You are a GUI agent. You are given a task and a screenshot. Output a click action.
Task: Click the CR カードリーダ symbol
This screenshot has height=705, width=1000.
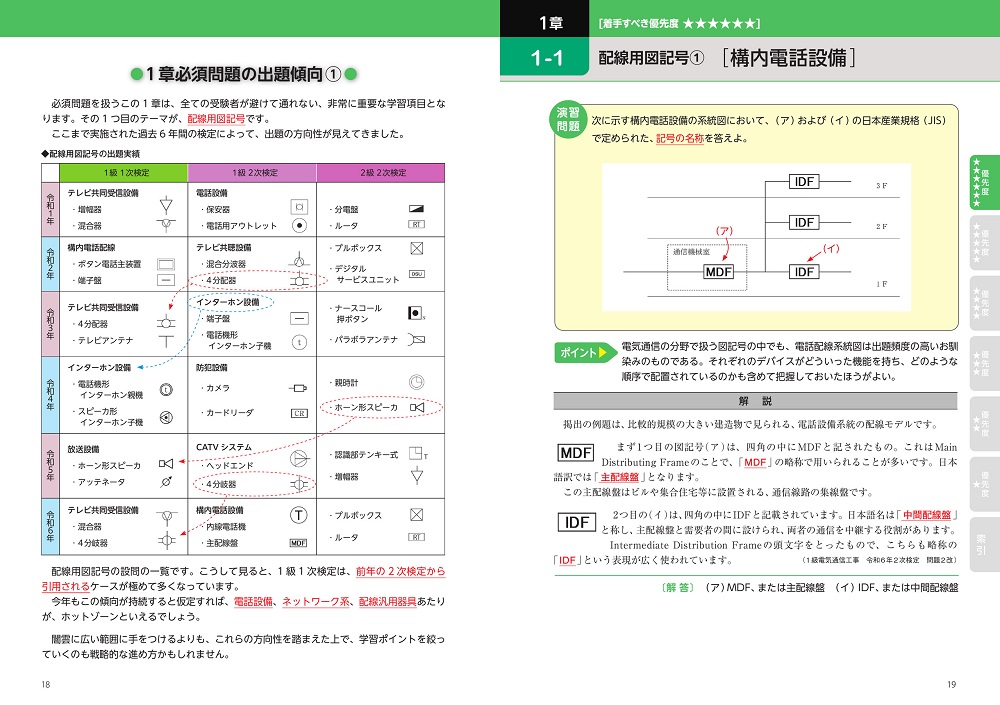tap(299, 413)
